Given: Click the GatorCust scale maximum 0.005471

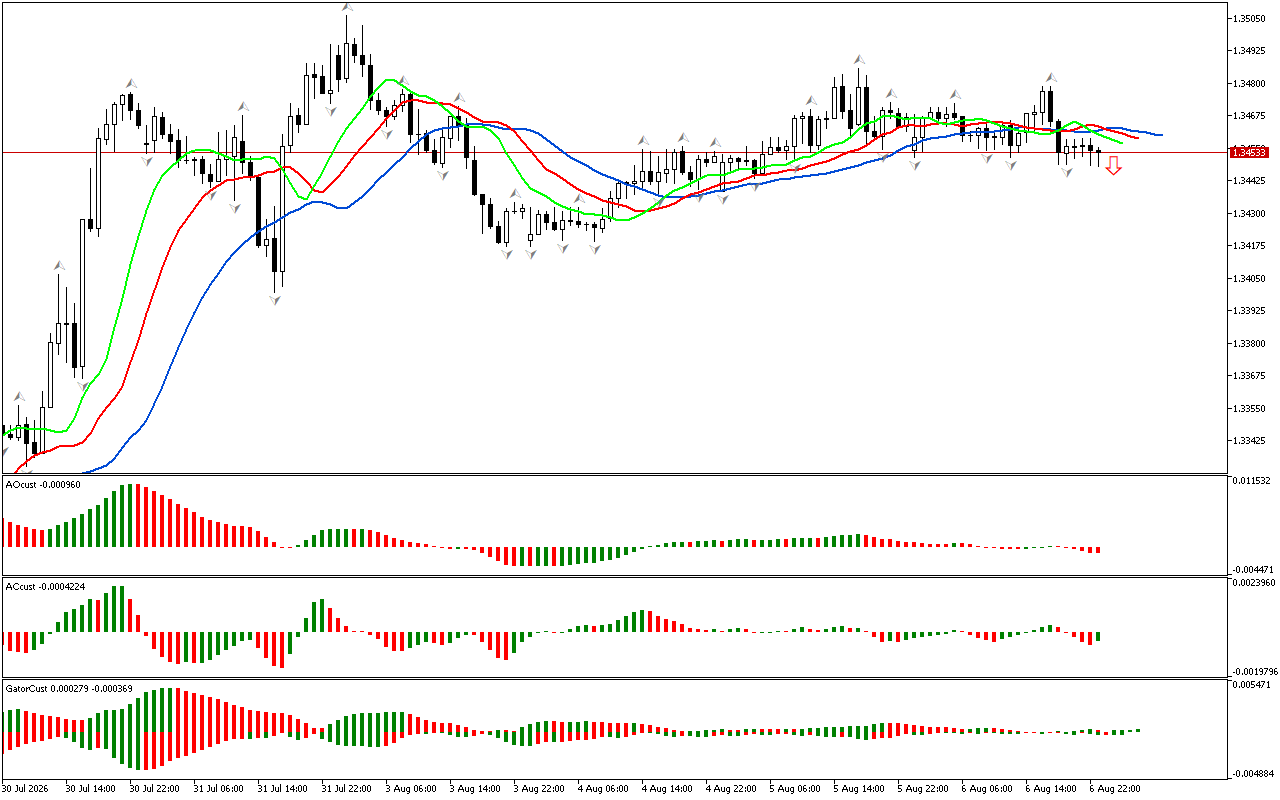Looking at the screenshot, I should click(x=1252, y=685).
